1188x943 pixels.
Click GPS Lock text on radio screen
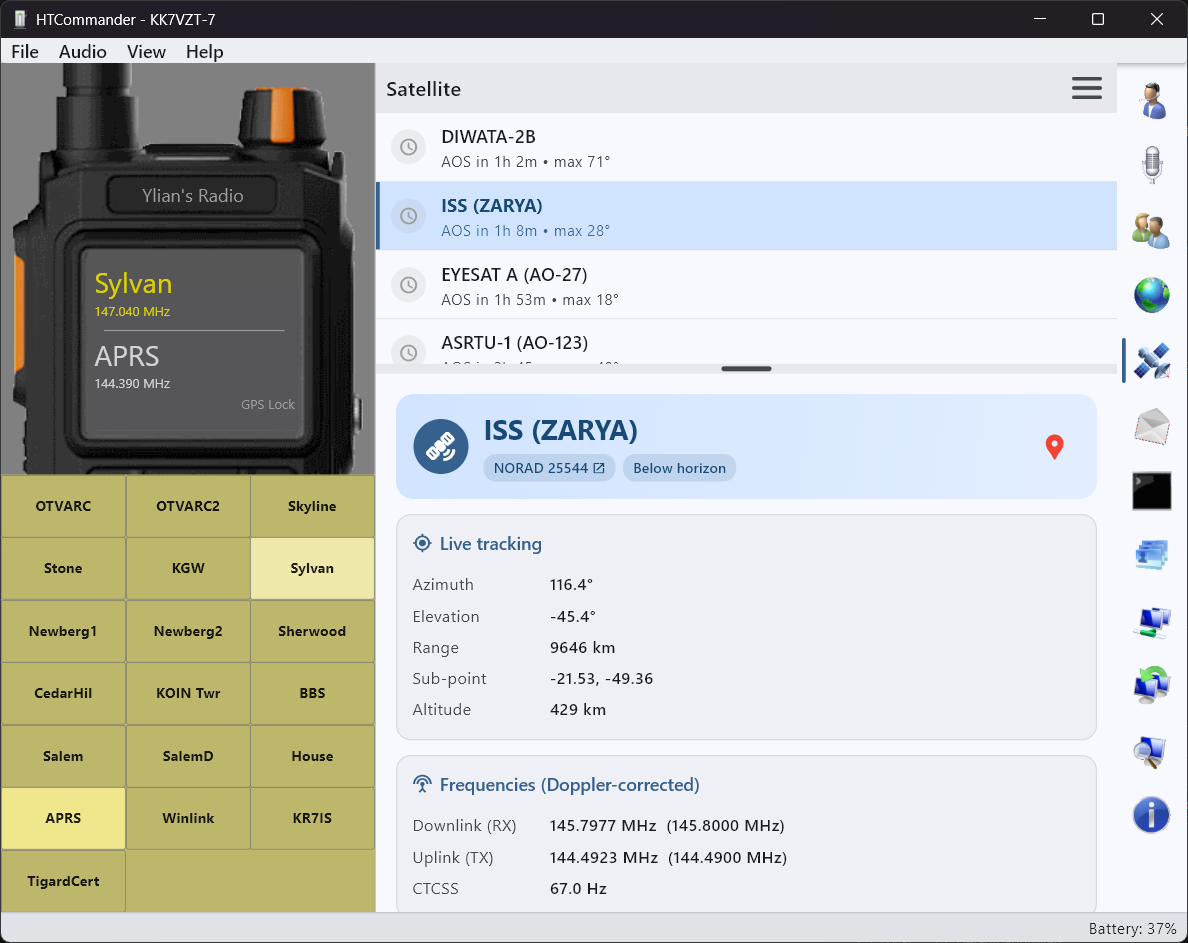(268, 404)
